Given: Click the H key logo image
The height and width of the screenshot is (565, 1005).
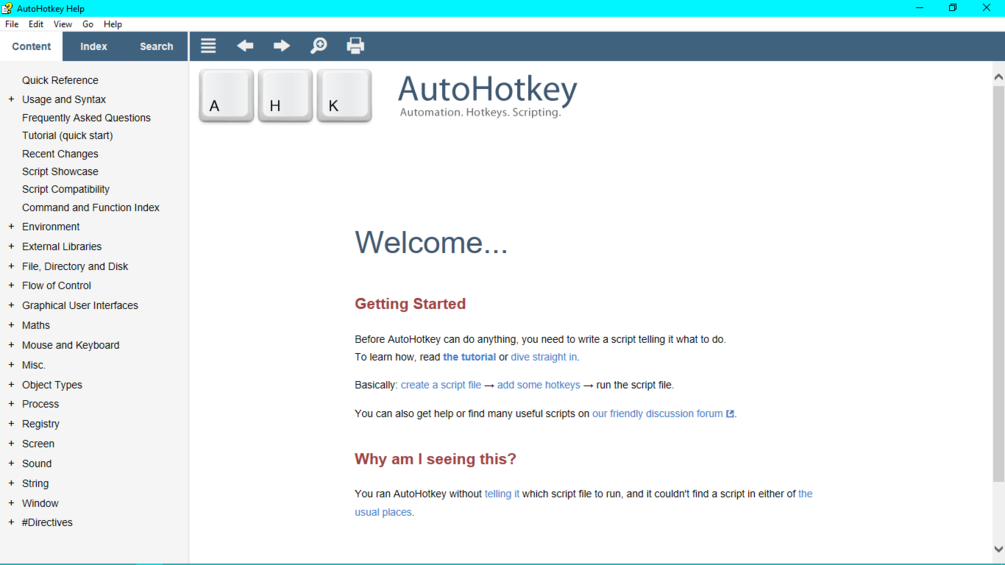Looking at the screenshot, I should [x=285, y=95].
